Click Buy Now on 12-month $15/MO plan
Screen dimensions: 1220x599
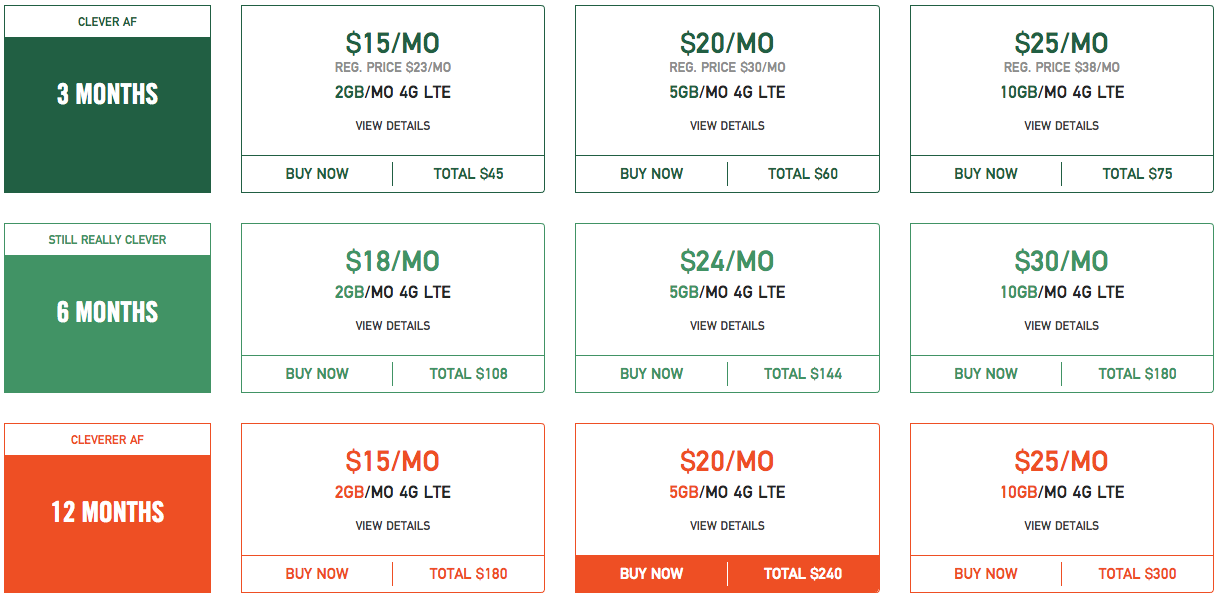point(317,574)
